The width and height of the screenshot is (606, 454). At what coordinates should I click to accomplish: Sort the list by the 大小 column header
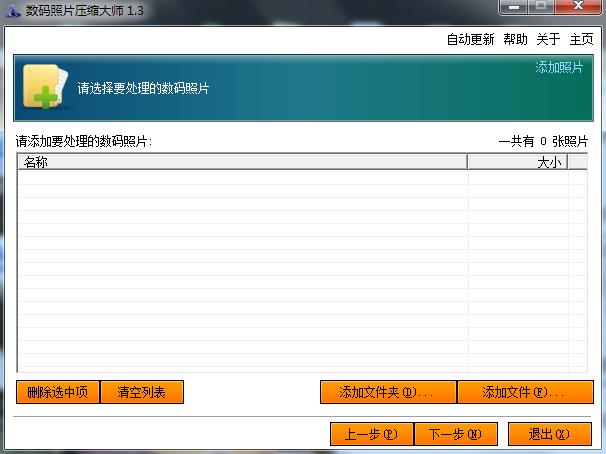click(517, 162)
